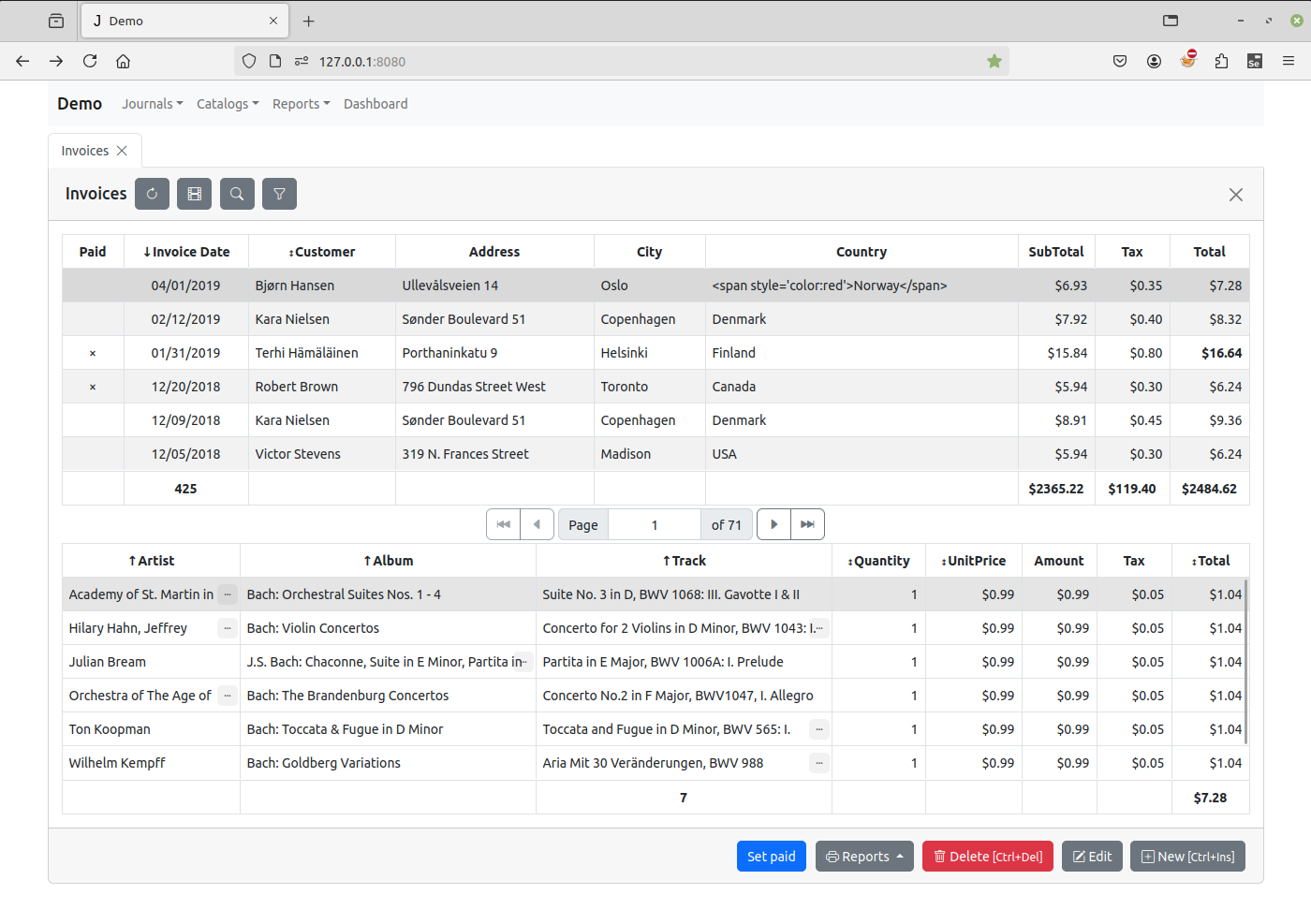
Task: Click the Set paid button
Action: pos(771,856)
